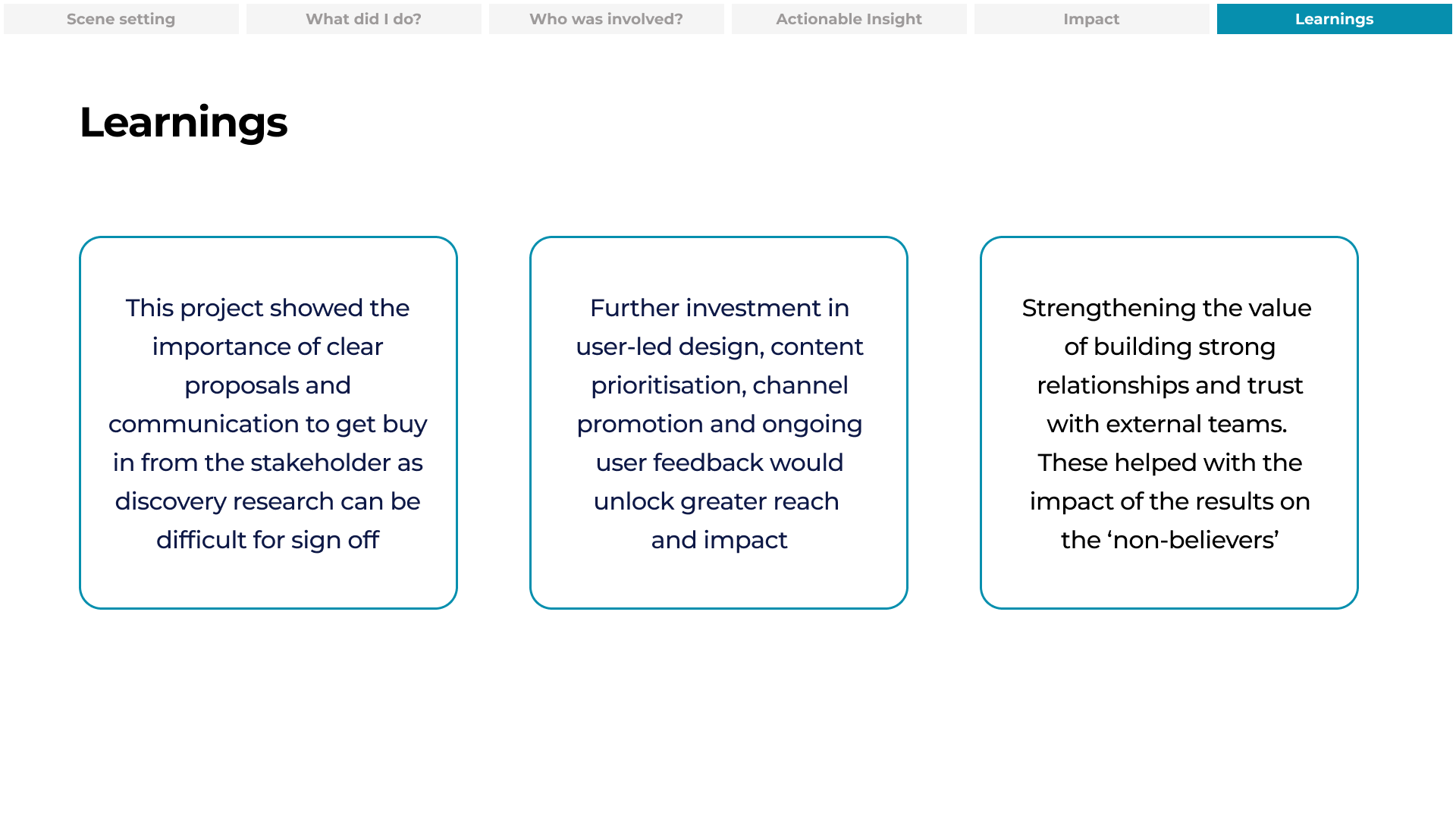Click the phrase 'communication to get buy'

pyautogui.click(x=268, y=424)
